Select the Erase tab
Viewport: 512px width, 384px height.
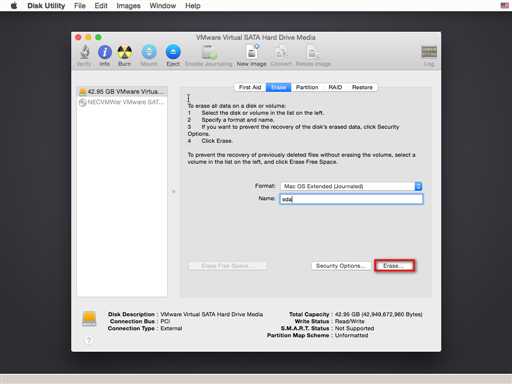pyautogui.click(x=278, y=87)
